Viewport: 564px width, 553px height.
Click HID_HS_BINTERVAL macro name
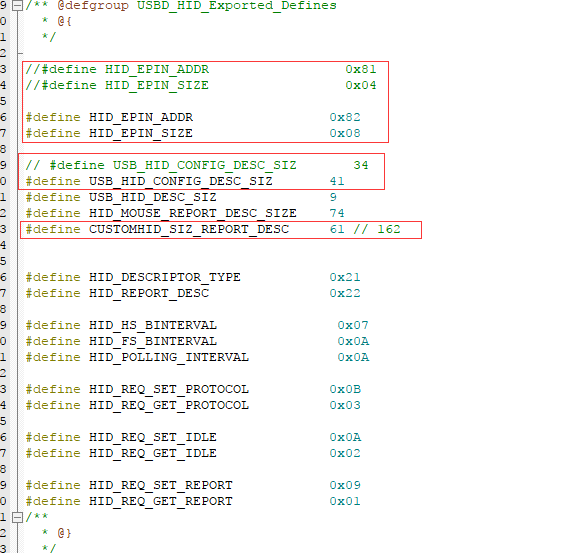point(153,325)
